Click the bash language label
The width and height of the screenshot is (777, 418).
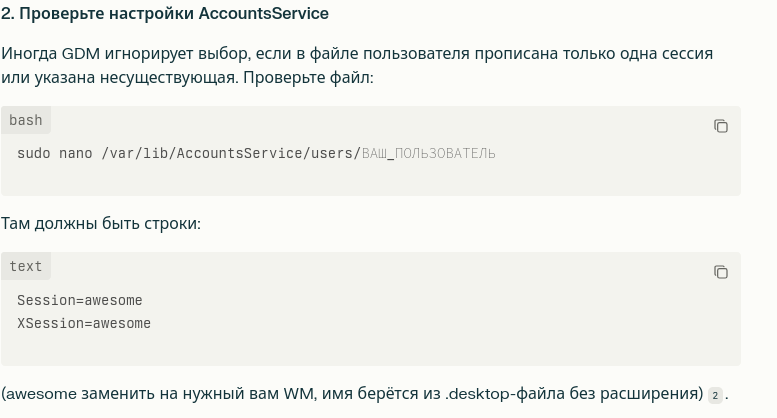26,120
